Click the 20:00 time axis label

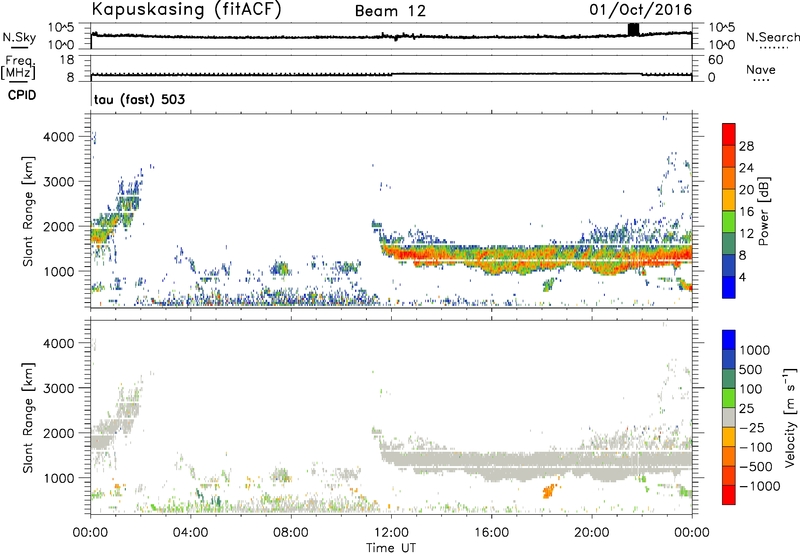coord(592,533)
